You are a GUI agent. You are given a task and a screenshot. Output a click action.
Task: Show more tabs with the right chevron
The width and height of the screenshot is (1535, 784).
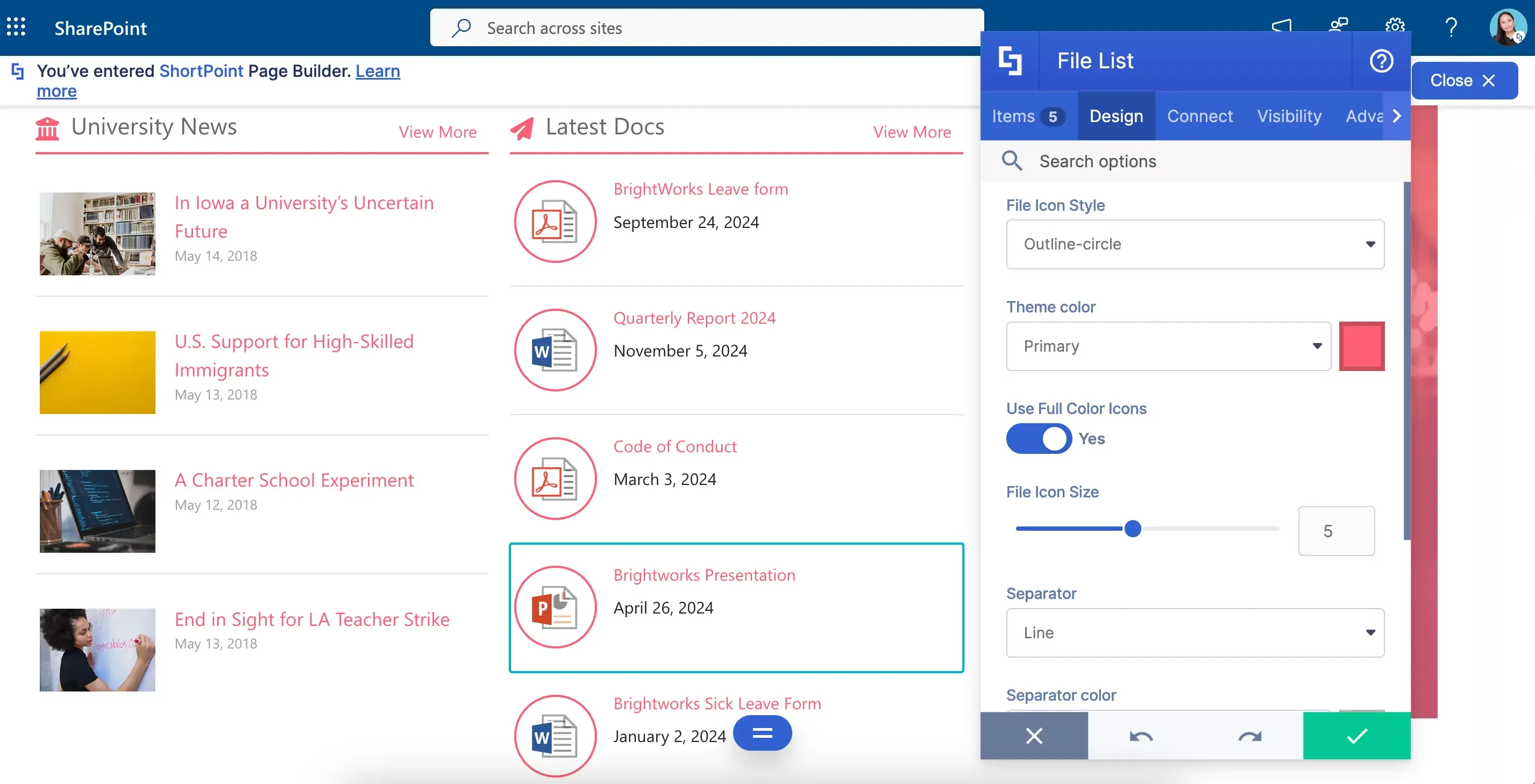point(1397,116)
